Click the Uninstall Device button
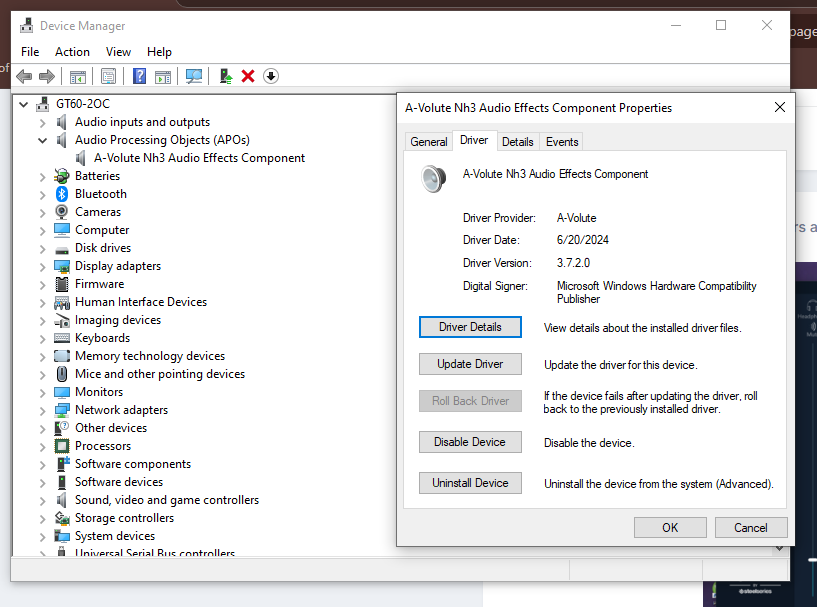This screenshot has height=607, width=817. click(470, 483)
